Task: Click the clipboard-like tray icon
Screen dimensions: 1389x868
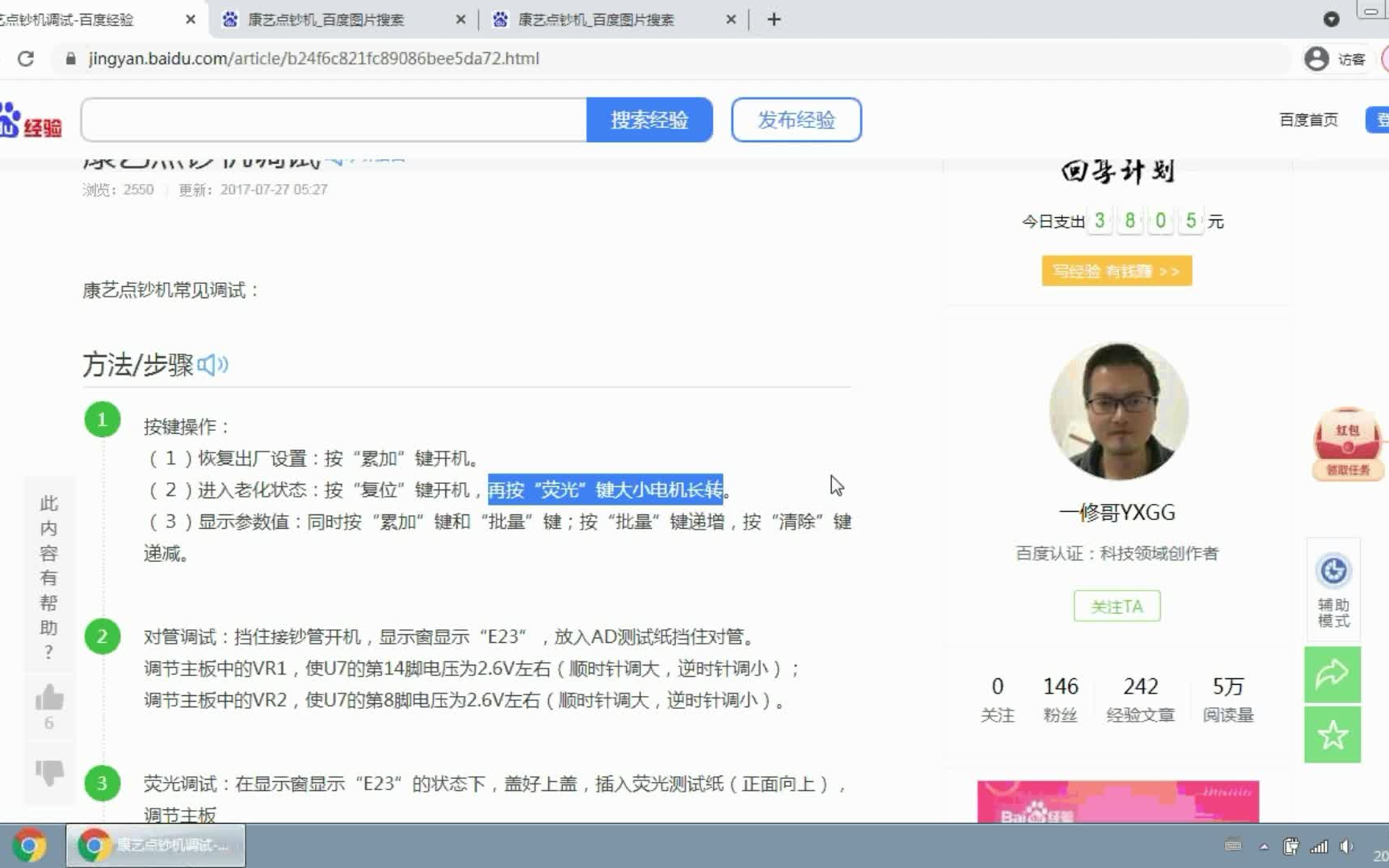Action: 1291,846
